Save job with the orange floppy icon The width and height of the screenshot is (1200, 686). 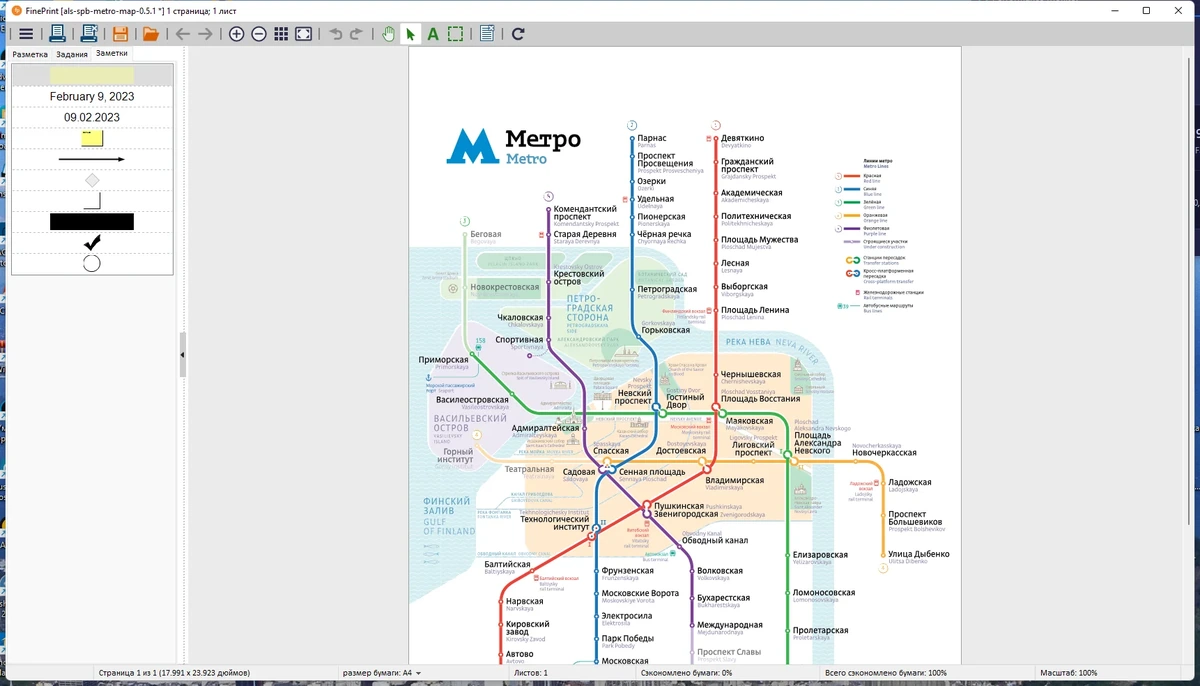pyautogui.click(x=120, y=34)
